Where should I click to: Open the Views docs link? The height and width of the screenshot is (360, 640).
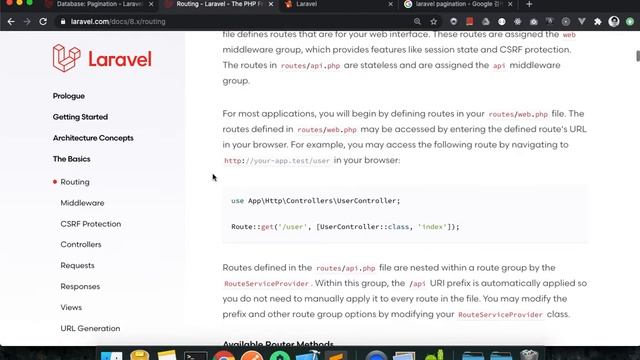(71, 307)
